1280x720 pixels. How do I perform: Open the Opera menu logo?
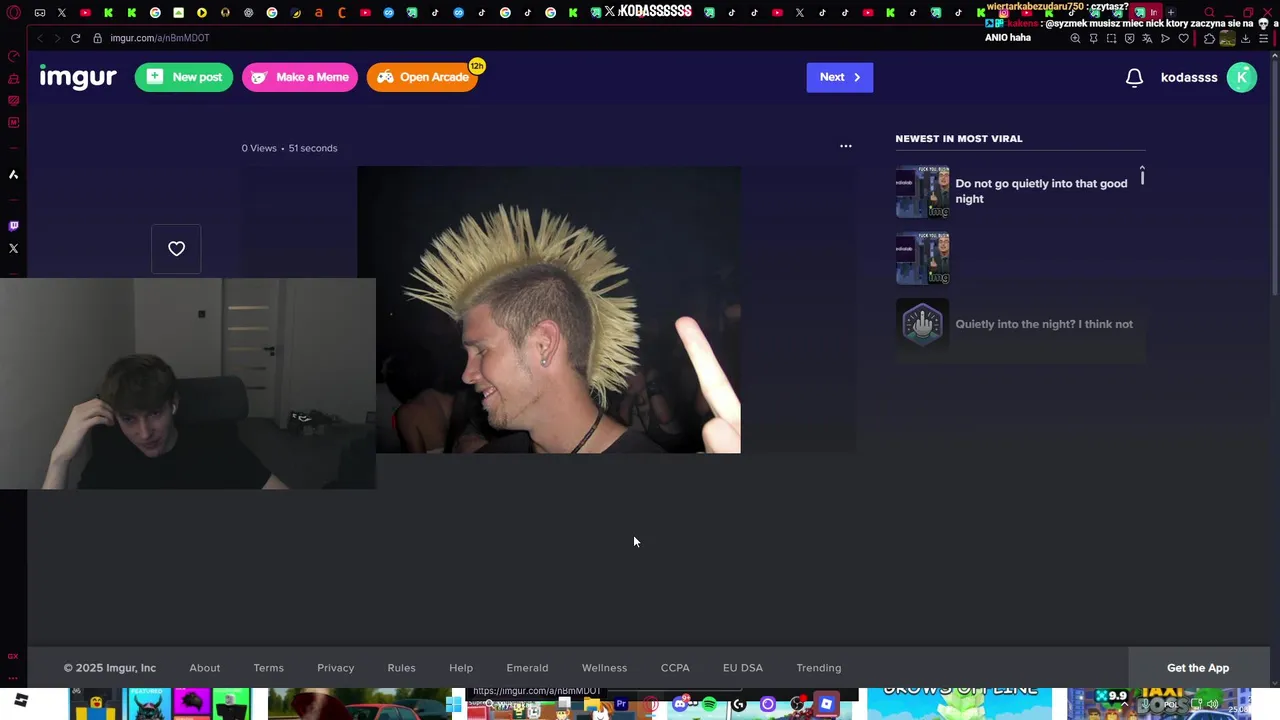pos(14,13)
